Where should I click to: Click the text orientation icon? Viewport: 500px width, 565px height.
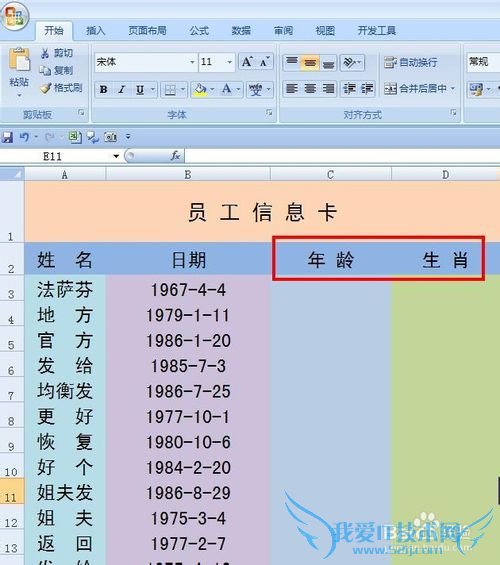pyautogui.click(x=350, y=62)
